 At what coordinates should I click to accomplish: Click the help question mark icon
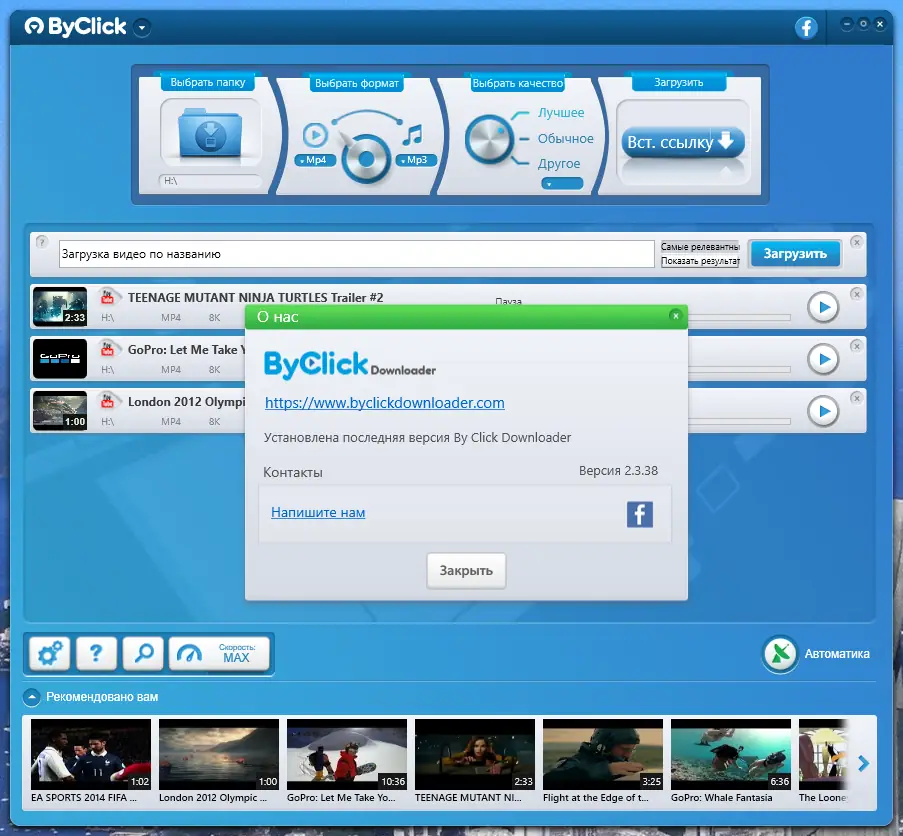pos(96,653)
